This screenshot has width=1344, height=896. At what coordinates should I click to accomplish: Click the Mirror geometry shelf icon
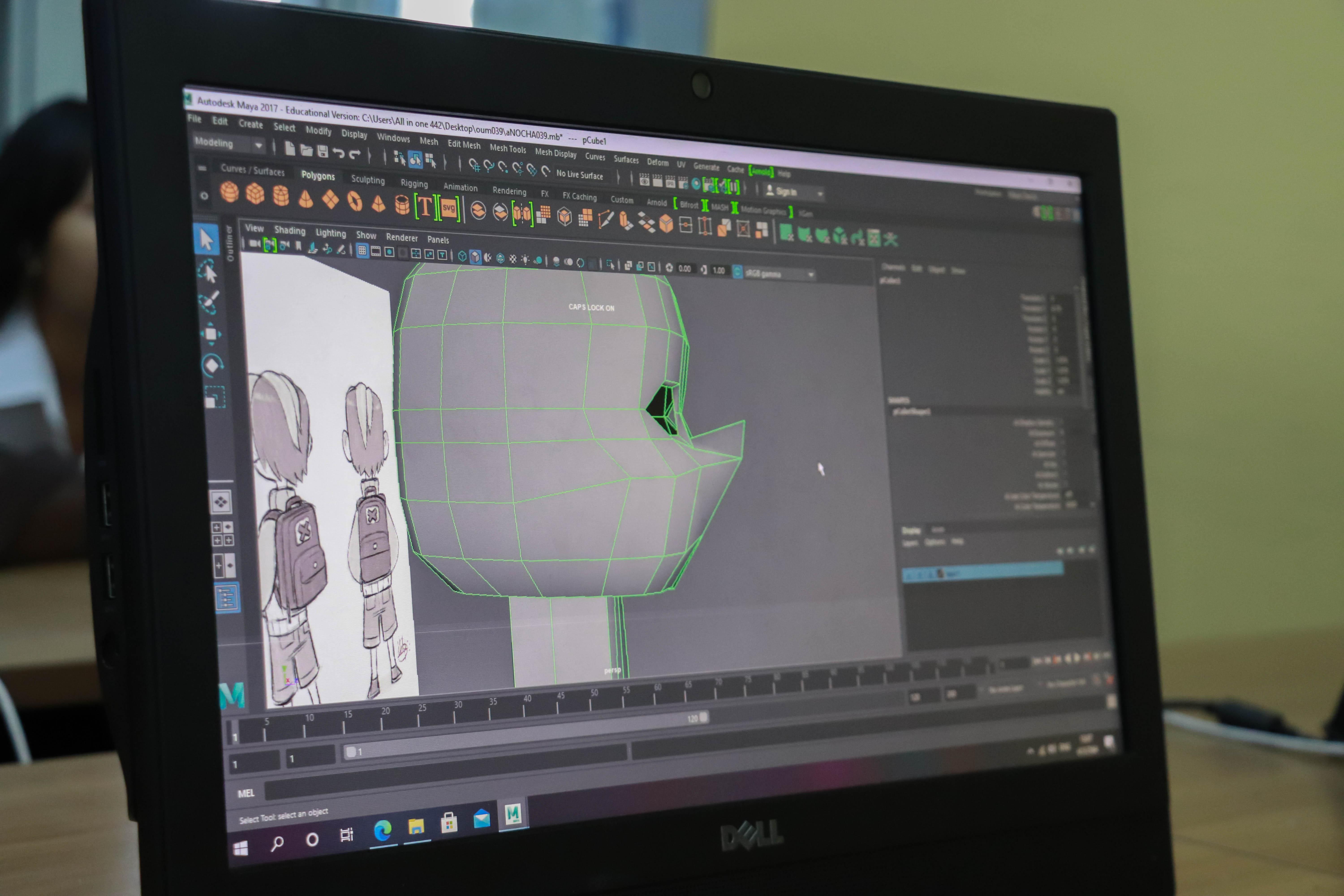(522, 214)
